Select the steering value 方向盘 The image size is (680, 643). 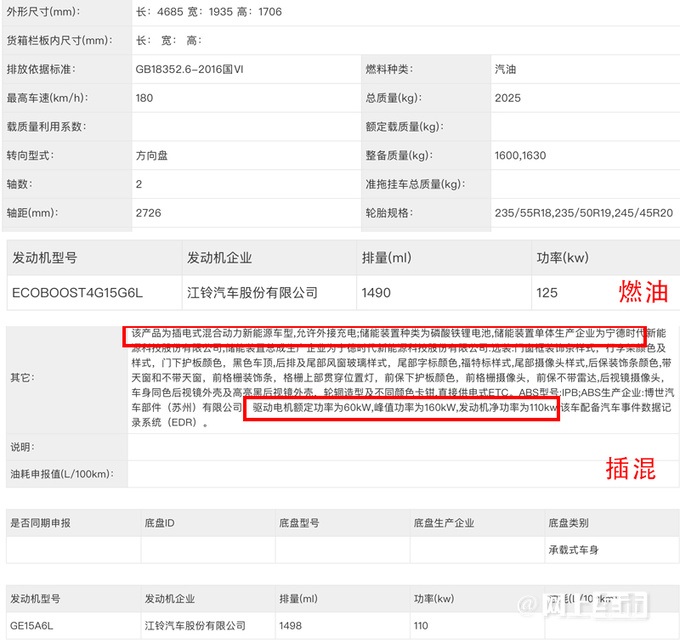coord(151,155)
